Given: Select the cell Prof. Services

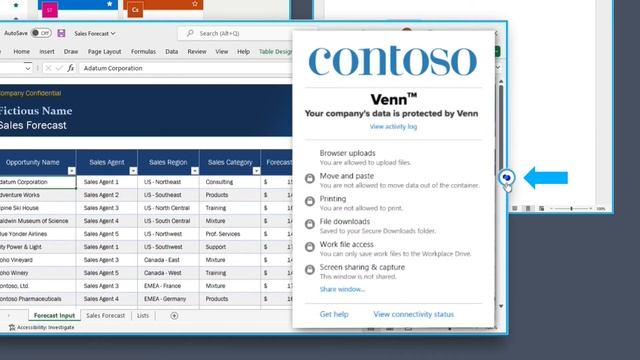Looking at the screenshot, I should (230, 234).
